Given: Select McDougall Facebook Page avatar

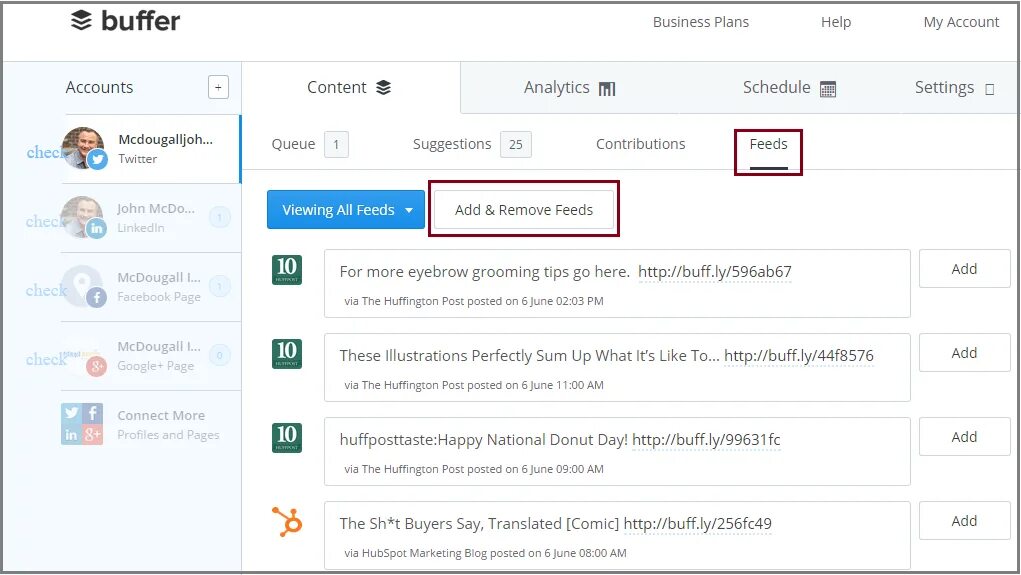Looking at the screenshot, I should (x=83, y=286).
